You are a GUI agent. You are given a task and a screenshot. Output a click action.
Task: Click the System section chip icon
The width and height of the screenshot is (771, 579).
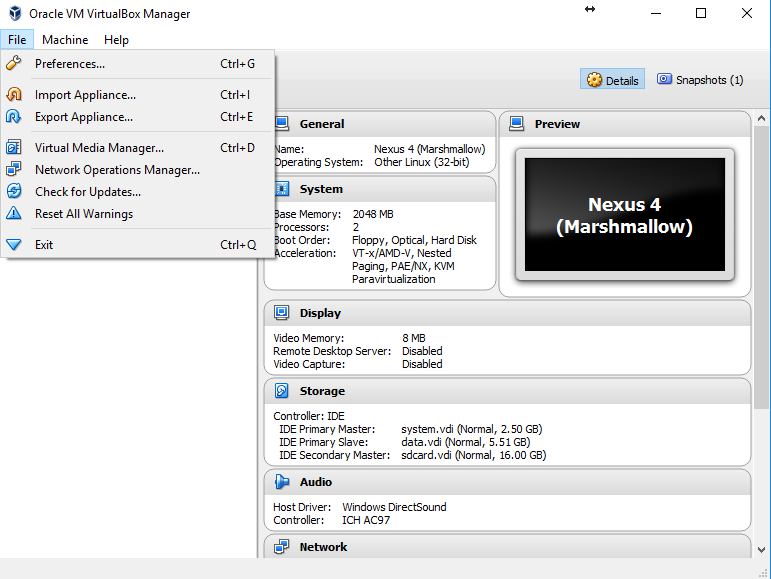[282, 189]
